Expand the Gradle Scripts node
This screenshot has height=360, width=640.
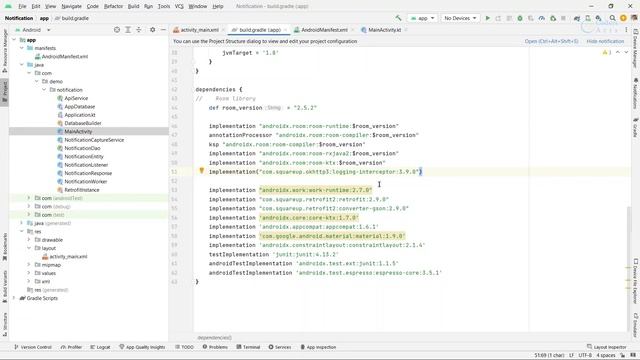pos(14,298)
